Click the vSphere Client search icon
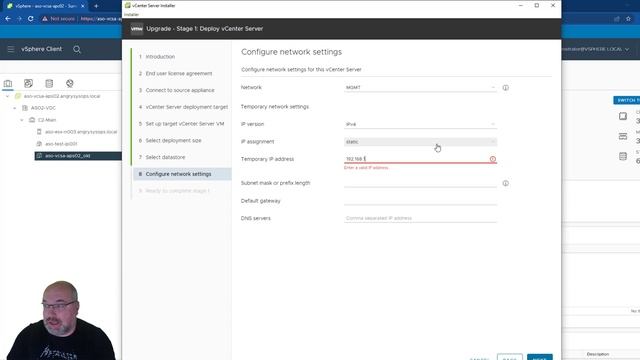 77,49
